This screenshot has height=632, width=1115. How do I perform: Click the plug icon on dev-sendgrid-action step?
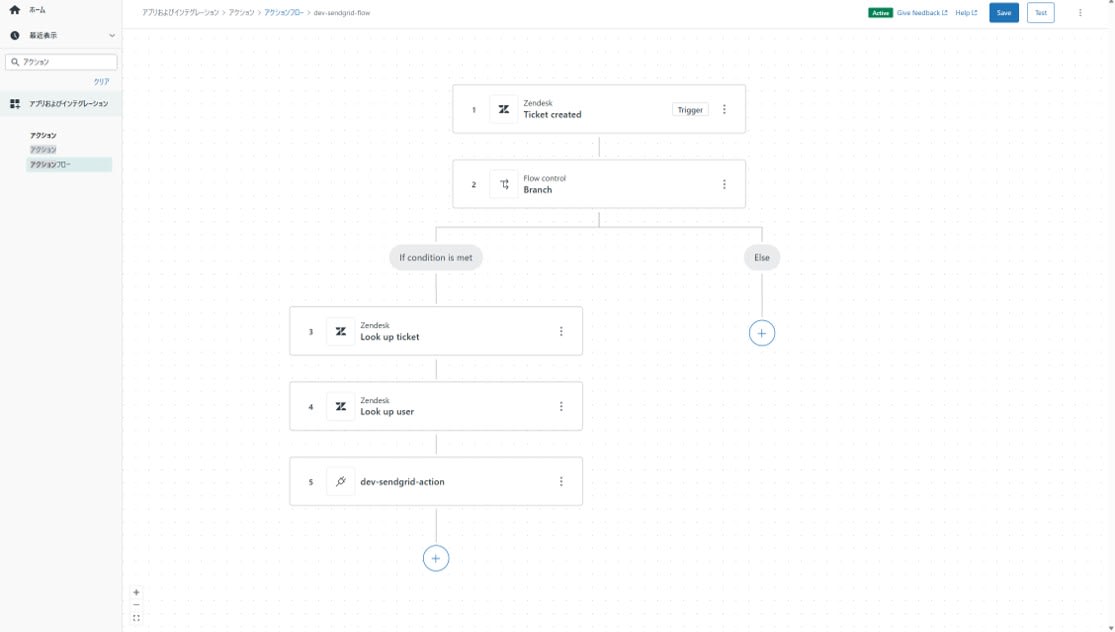point(341,482)
